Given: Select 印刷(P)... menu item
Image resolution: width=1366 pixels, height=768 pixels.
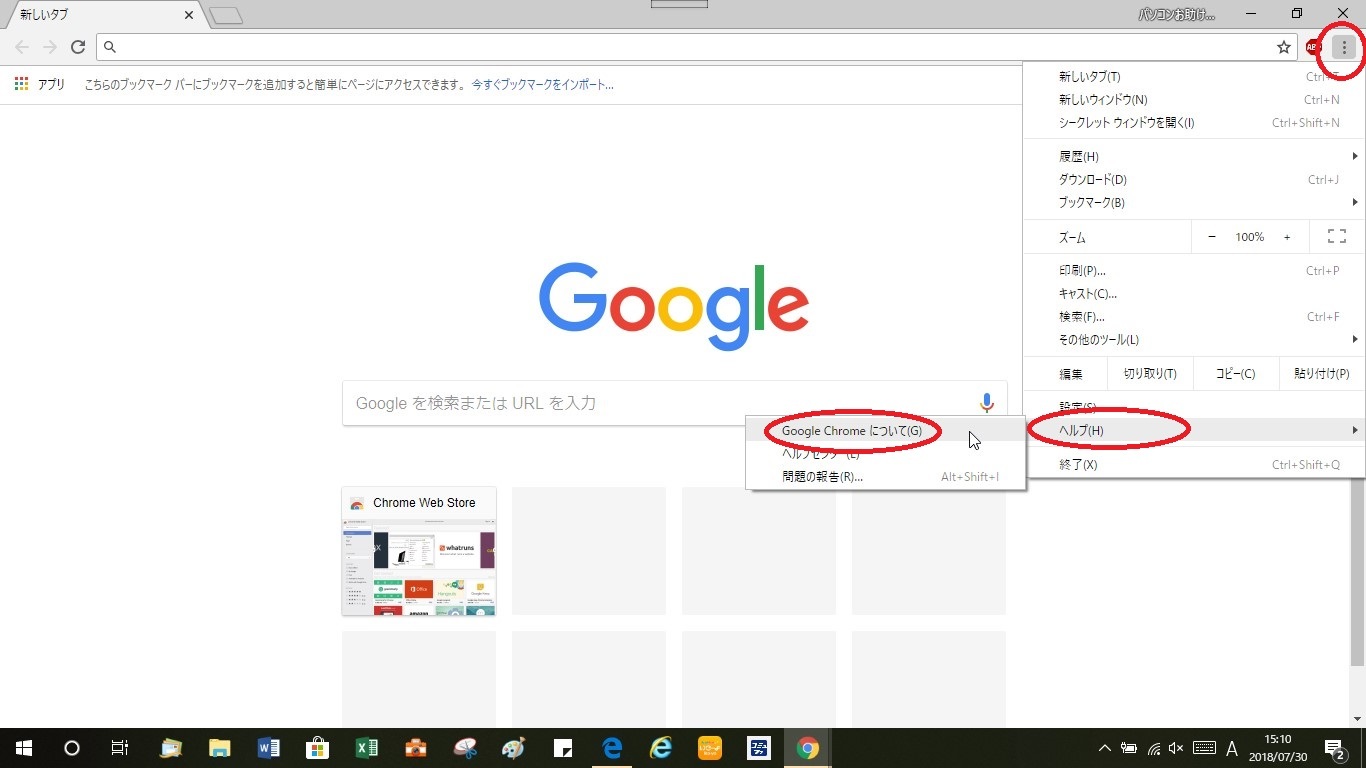Looking at the screenshot, I should [x=1194, y=271].
